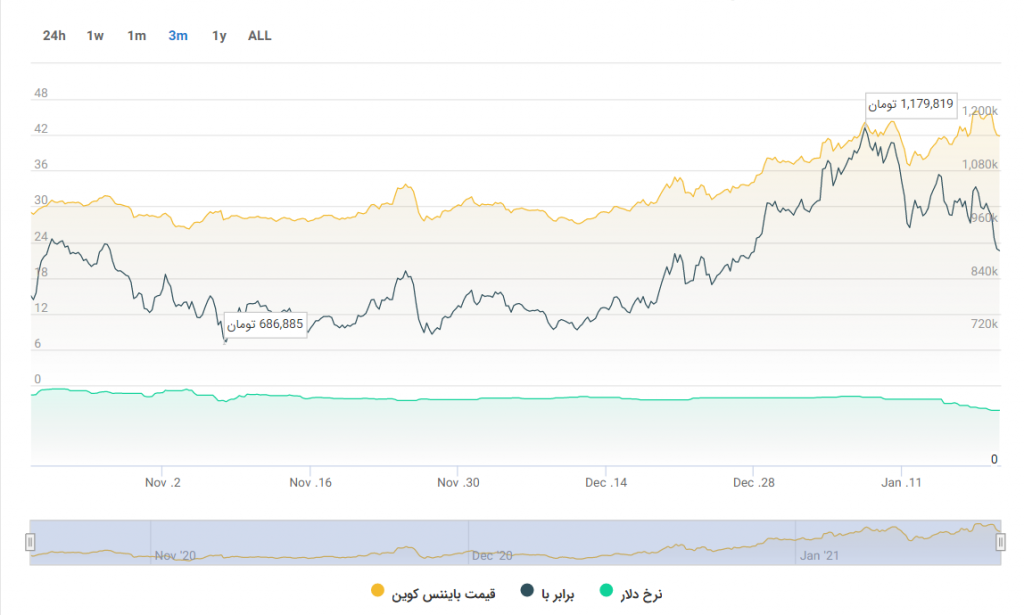Click the 1,179,819 تومان price tooltip
The image size is (1024, 615).
[x=910, y=104]
